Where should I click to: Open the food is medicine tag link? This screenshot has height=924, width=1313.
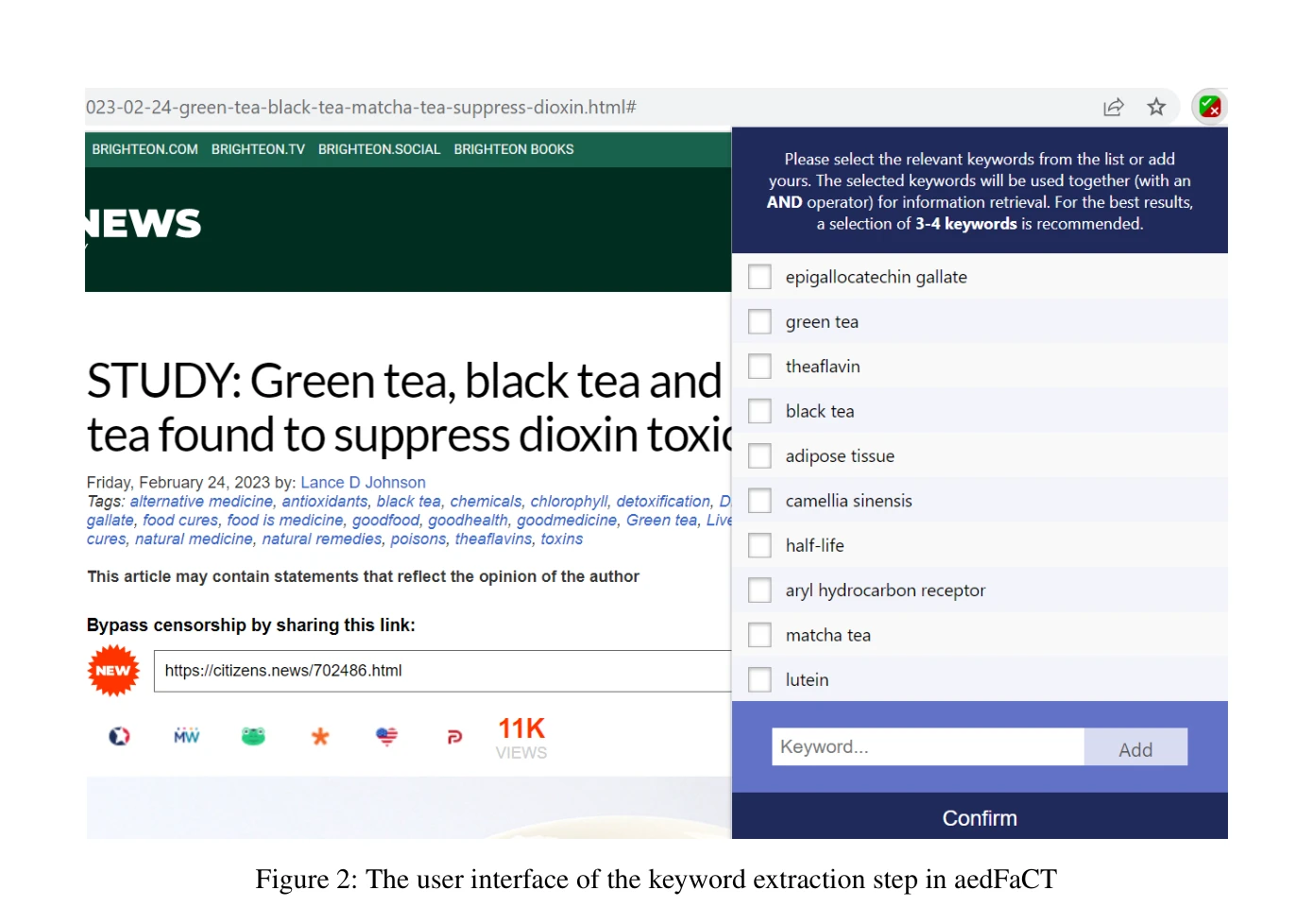285,521
